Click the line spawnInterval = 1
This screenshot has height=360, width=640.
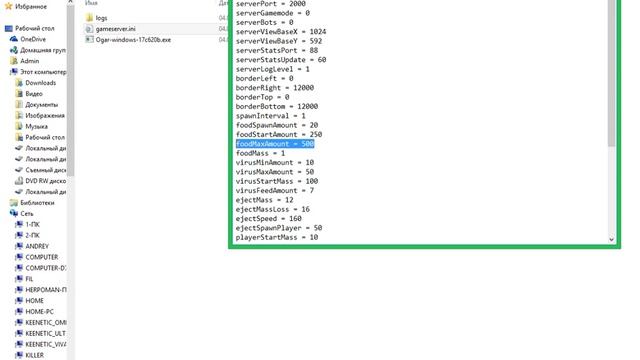(x=270, y=116)
